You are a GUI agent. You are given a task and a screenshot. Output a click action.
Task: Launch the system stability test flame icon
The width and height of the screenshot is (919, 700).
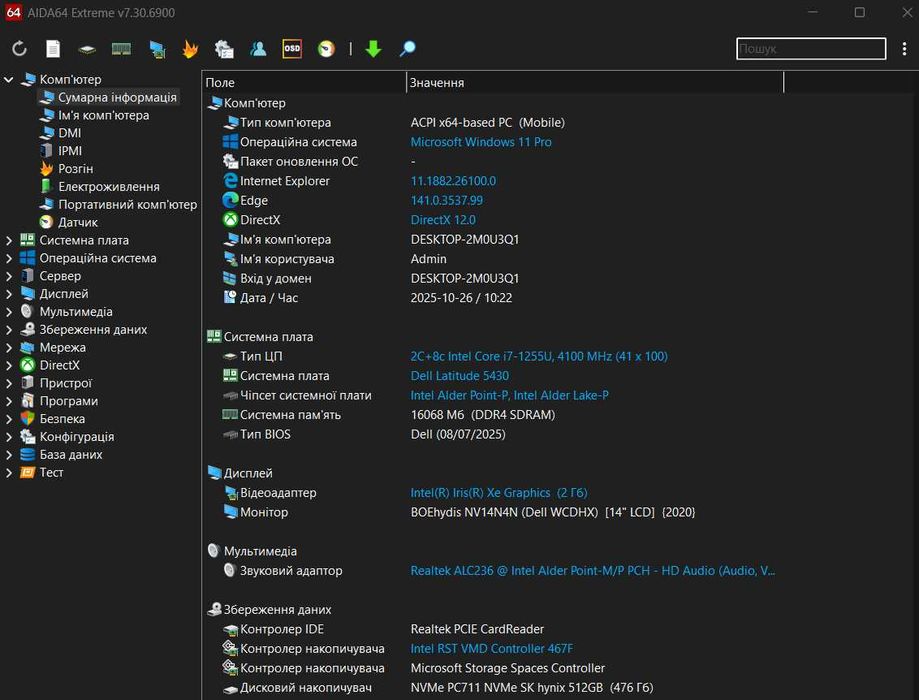click(190, 49)
